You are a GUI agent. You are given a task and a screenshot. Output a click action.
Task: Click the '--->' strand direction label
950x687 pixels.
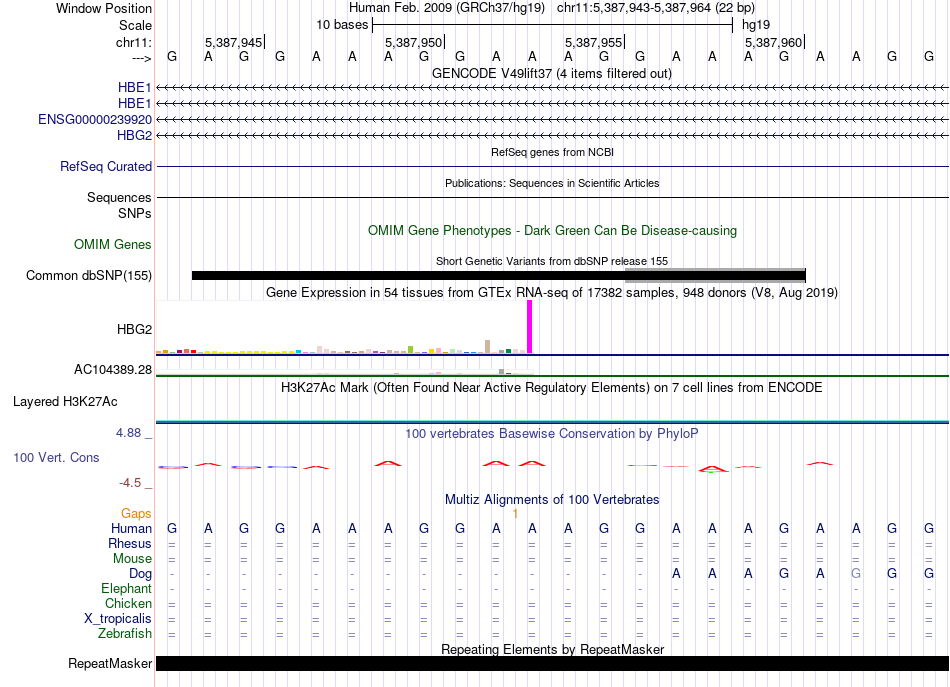[x=142, y=58]
